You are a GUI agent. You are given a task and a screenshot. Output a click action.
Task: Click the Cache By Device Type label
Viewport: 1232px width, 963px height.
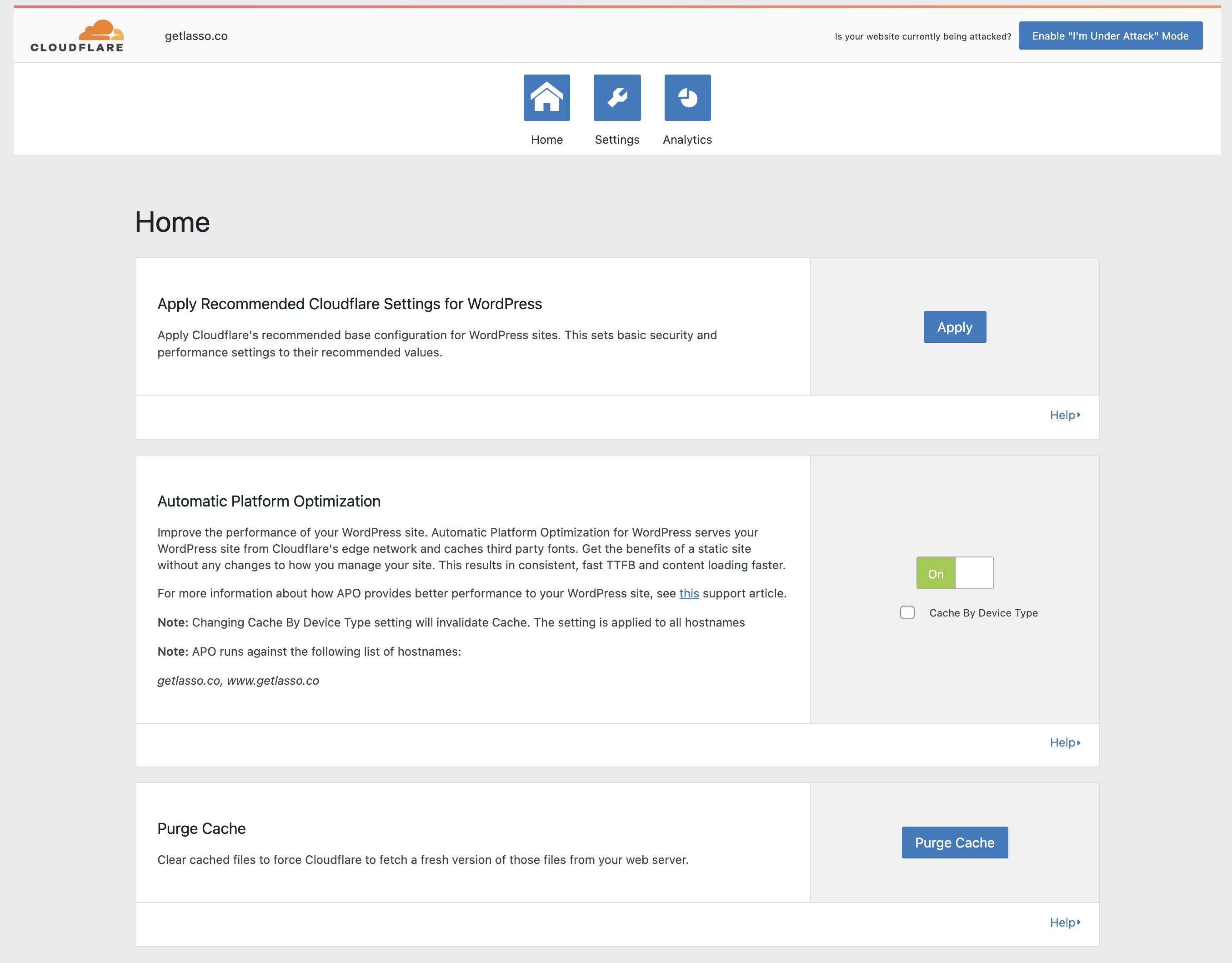(983, 613)
